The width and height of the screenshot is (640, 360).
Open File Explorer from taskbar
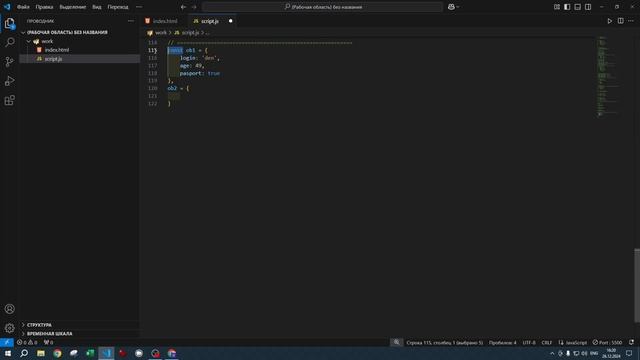pos(41,353)
